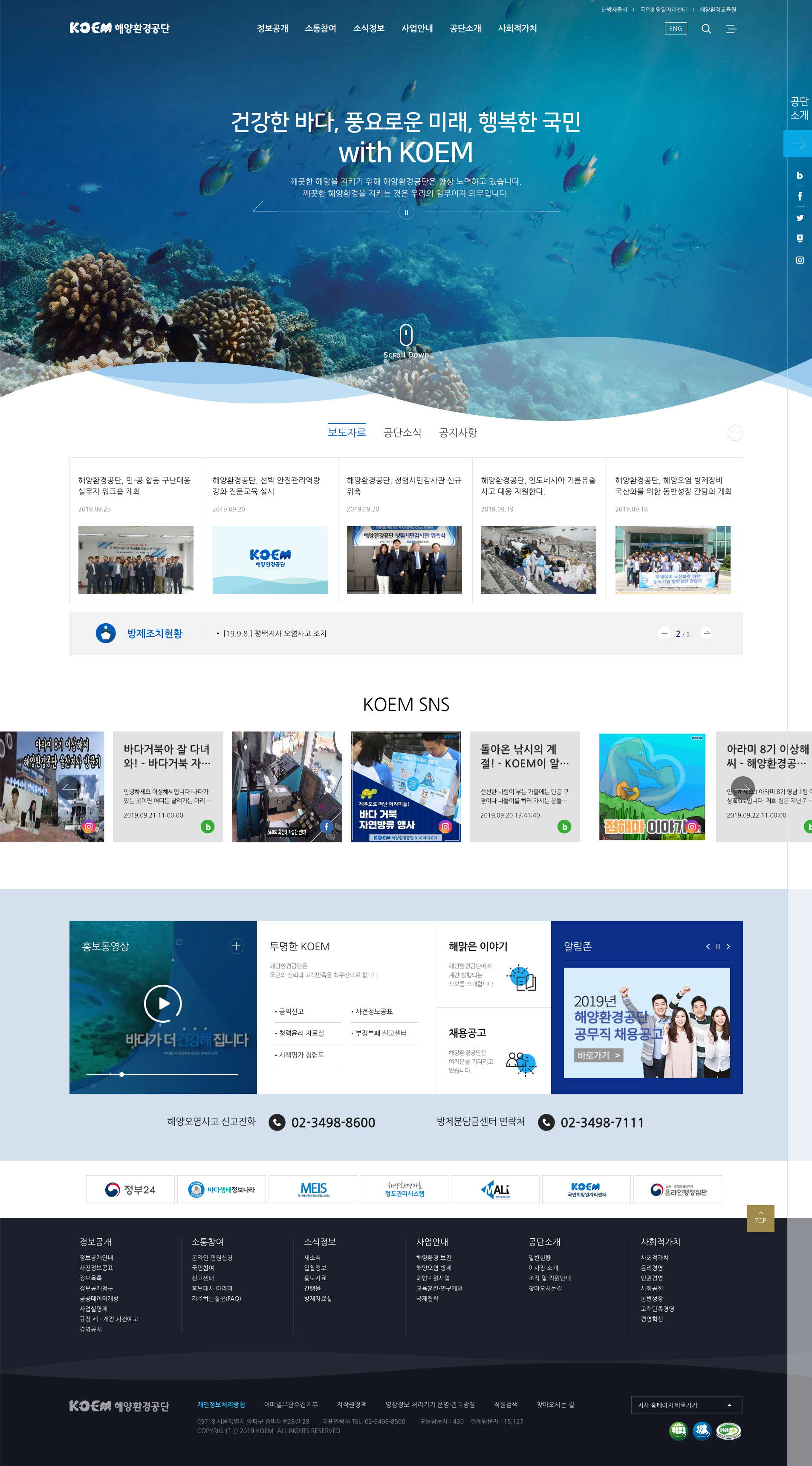Click the Naver blog 'b' sidebar icon

[800, 175]
